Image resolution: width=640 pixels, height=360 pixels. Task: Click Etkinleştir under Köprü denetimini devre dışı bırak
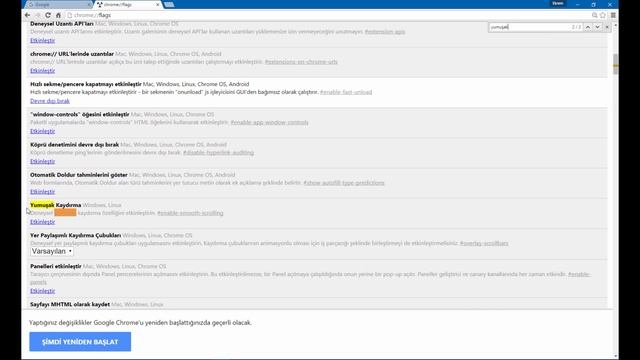[x=42, y=161]
